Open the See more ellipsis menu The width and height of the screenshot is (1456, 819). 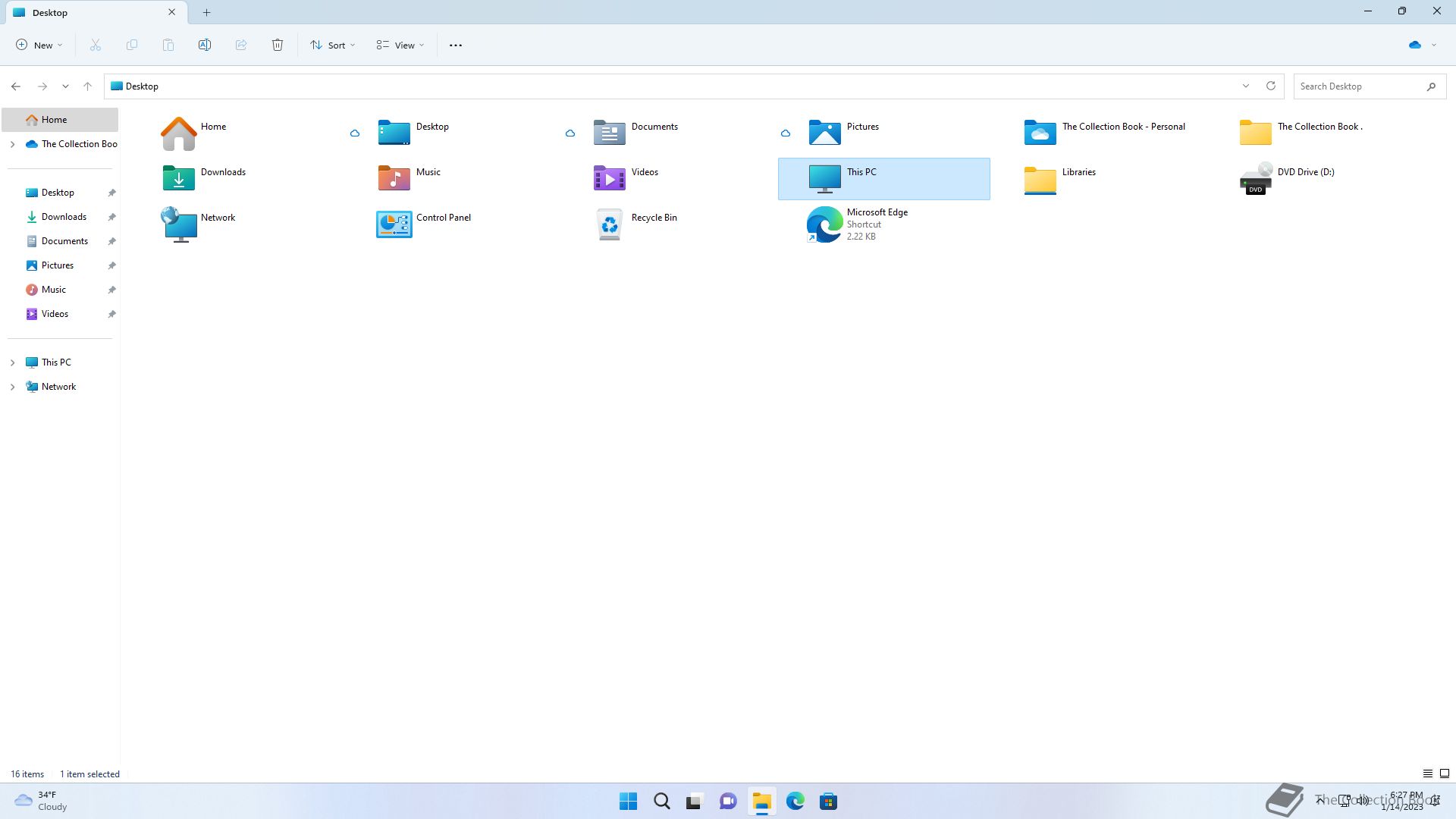tap(456, 45)
